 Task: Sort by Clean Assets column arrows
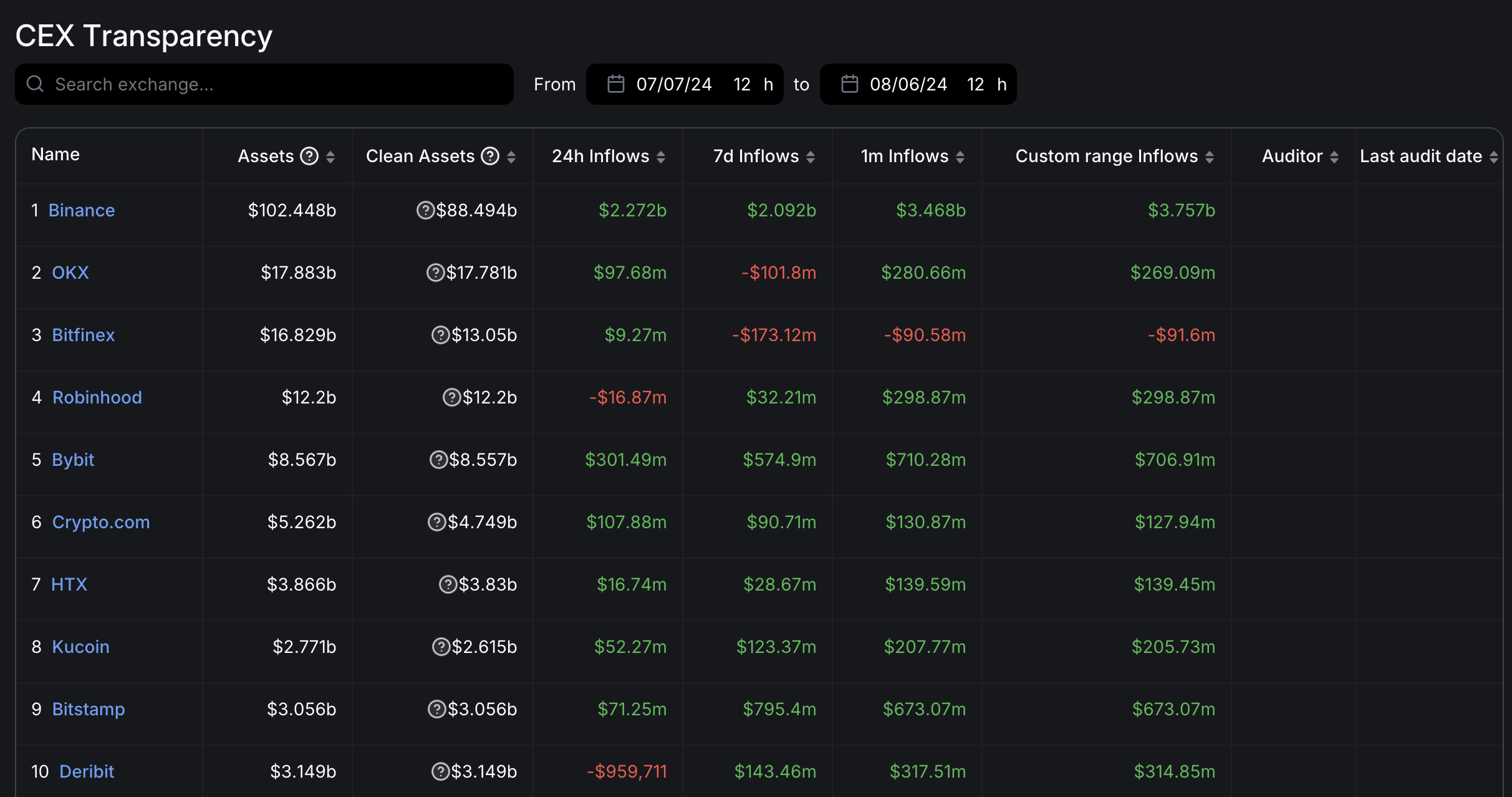tap(511, 157)
